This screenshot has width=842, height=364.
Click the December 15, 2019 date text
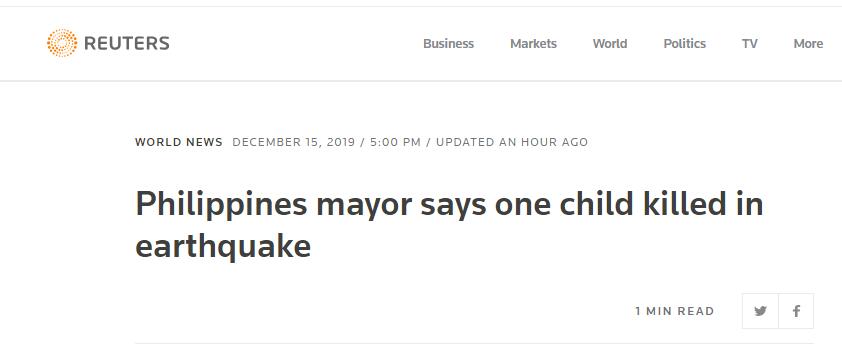pyautogui.click(x=294, y=142)
